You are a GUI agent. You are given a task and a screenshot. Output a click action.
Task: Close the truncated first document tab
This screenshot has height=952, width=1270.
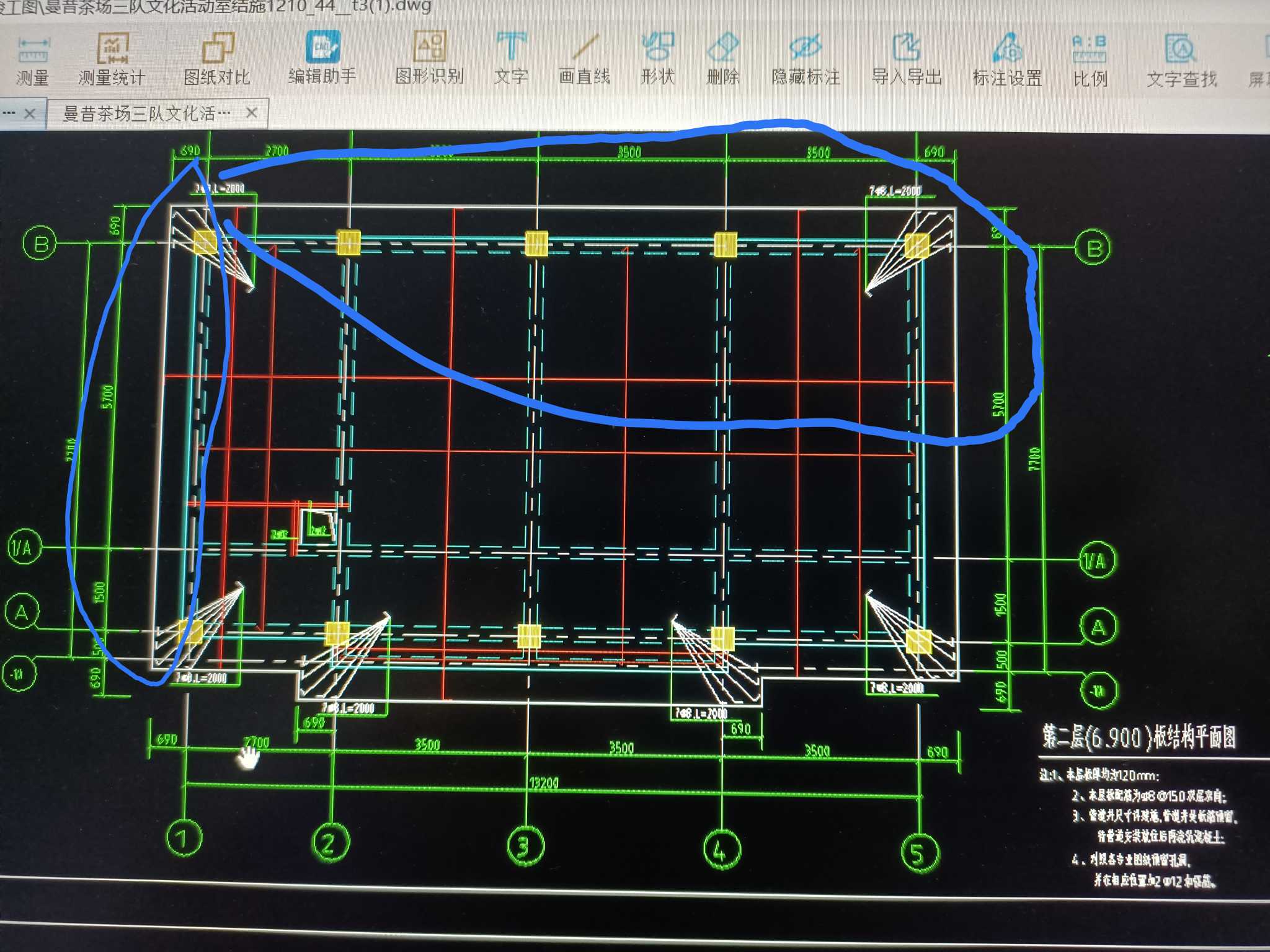point(29,113)
